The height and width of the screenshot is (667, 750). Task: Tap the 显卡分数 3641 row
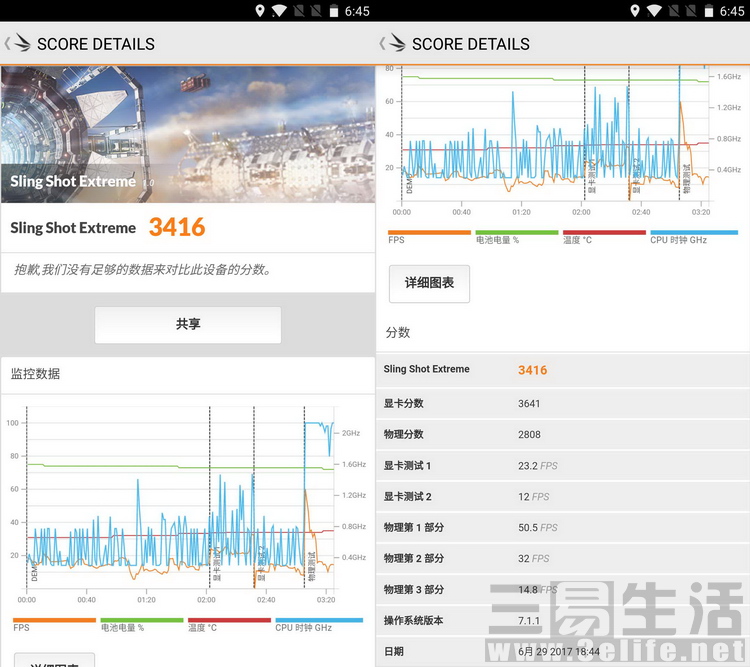pos(562,403)
